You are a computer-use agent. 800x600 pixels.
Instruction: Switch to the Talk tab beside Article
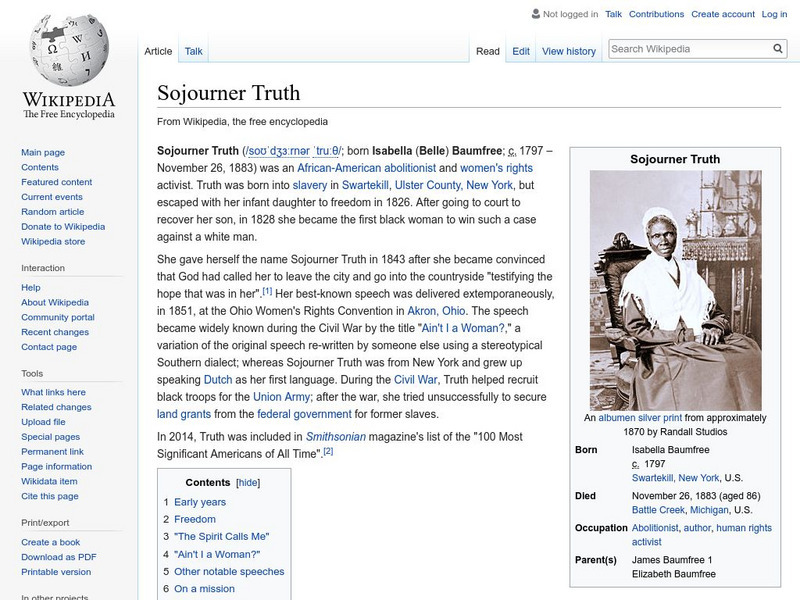pos(193,51)
